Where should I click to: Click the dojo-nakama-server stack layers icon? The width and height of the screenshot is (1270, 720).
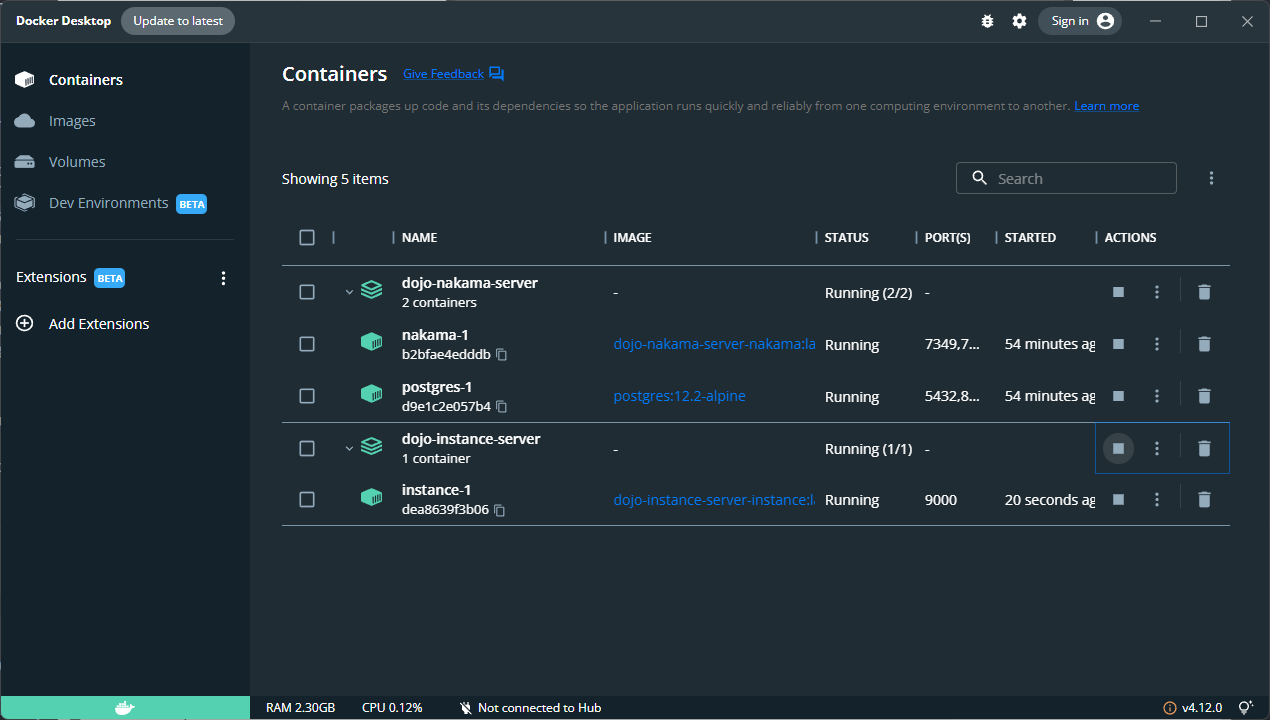[372, 291]
